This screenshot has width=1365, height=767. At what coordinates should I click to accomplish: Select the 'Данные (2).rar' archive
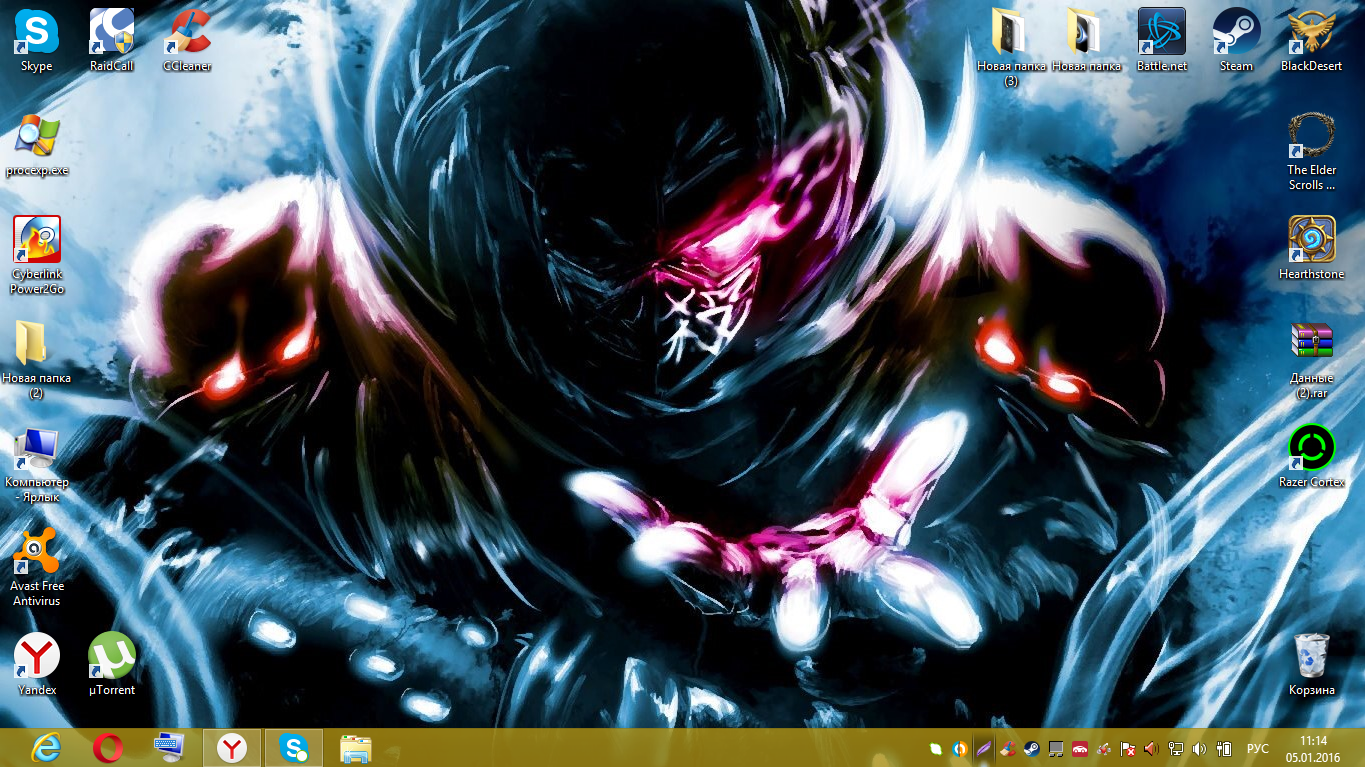click(1311, 360)
